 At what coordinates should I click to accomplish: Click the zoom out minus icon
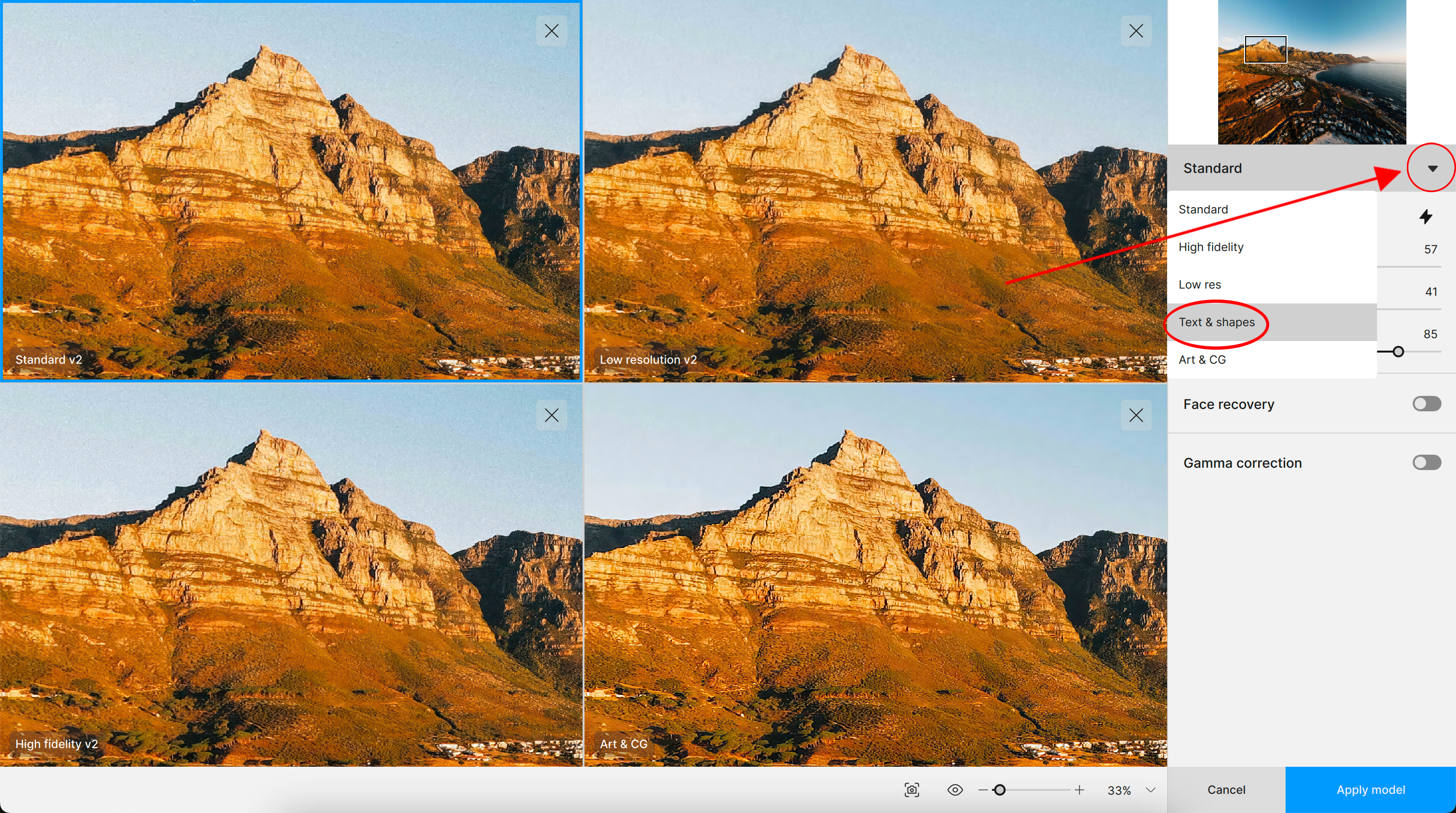tap(983, 790)
